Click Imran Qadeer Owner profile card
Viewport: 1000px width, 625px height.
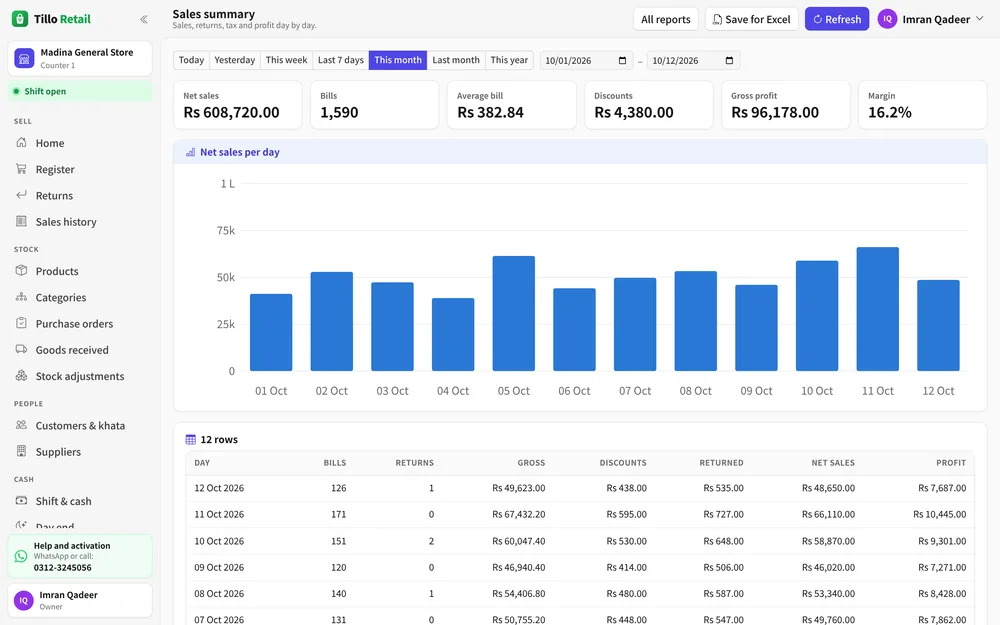[80, 600]
